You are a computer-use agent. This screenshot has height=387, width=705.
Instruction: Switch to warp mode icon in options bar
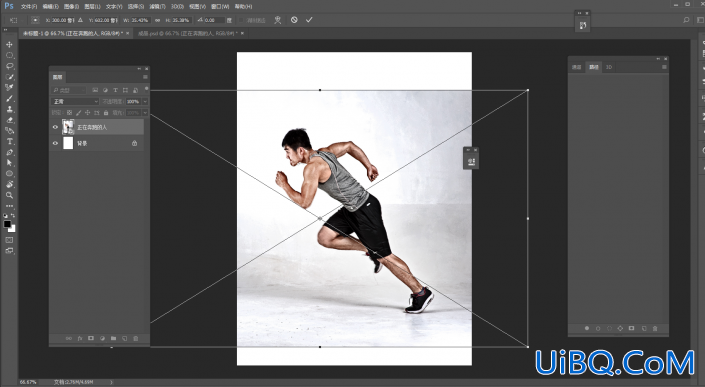pyautogui.click(x=277, y=20)
